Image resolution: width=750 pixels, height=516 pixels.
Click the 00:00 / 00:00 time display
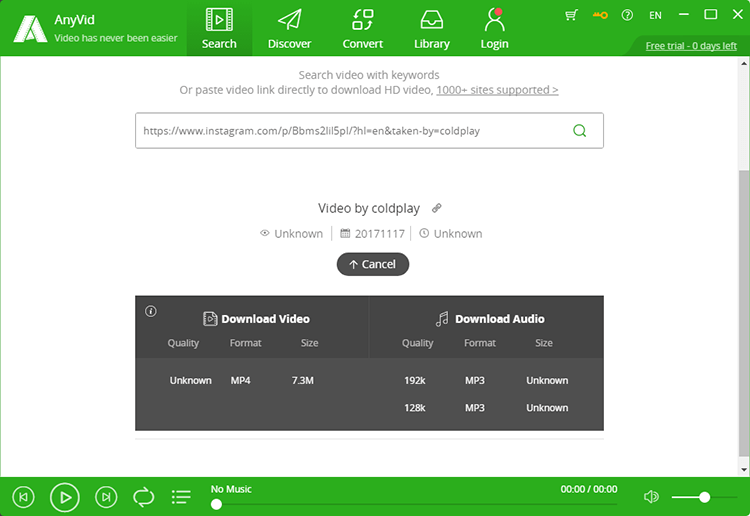[589, 489]
